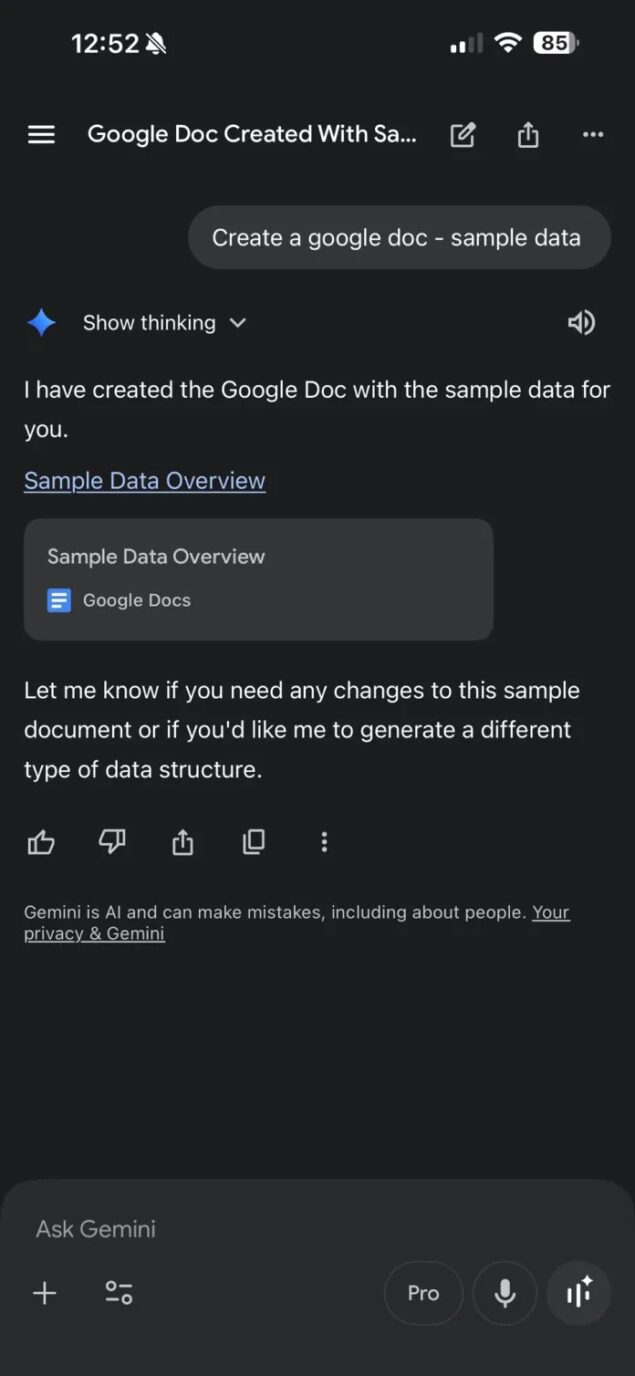Focus the Ask Gemini input field
Viewport: 635px width, 1376px height.
(250, 1229)
